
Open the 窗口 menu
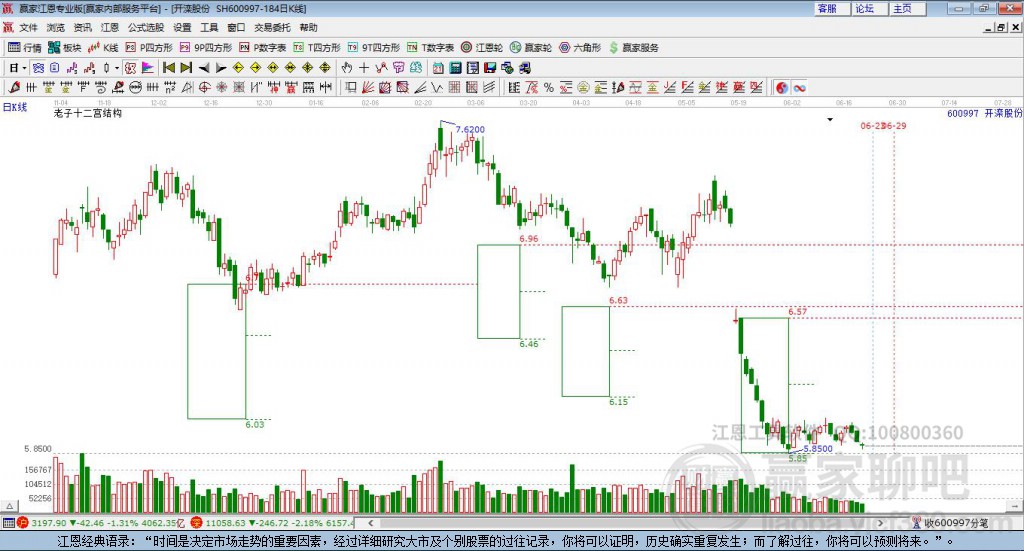(x=236, y=27)
